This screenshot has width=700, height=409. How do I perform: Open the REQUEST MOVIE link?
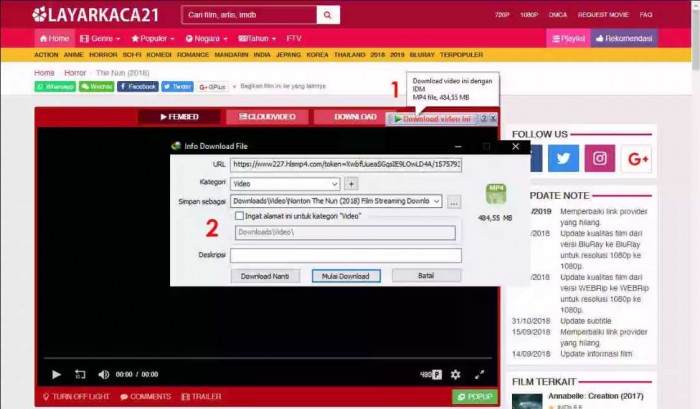[x=603, y=15]
